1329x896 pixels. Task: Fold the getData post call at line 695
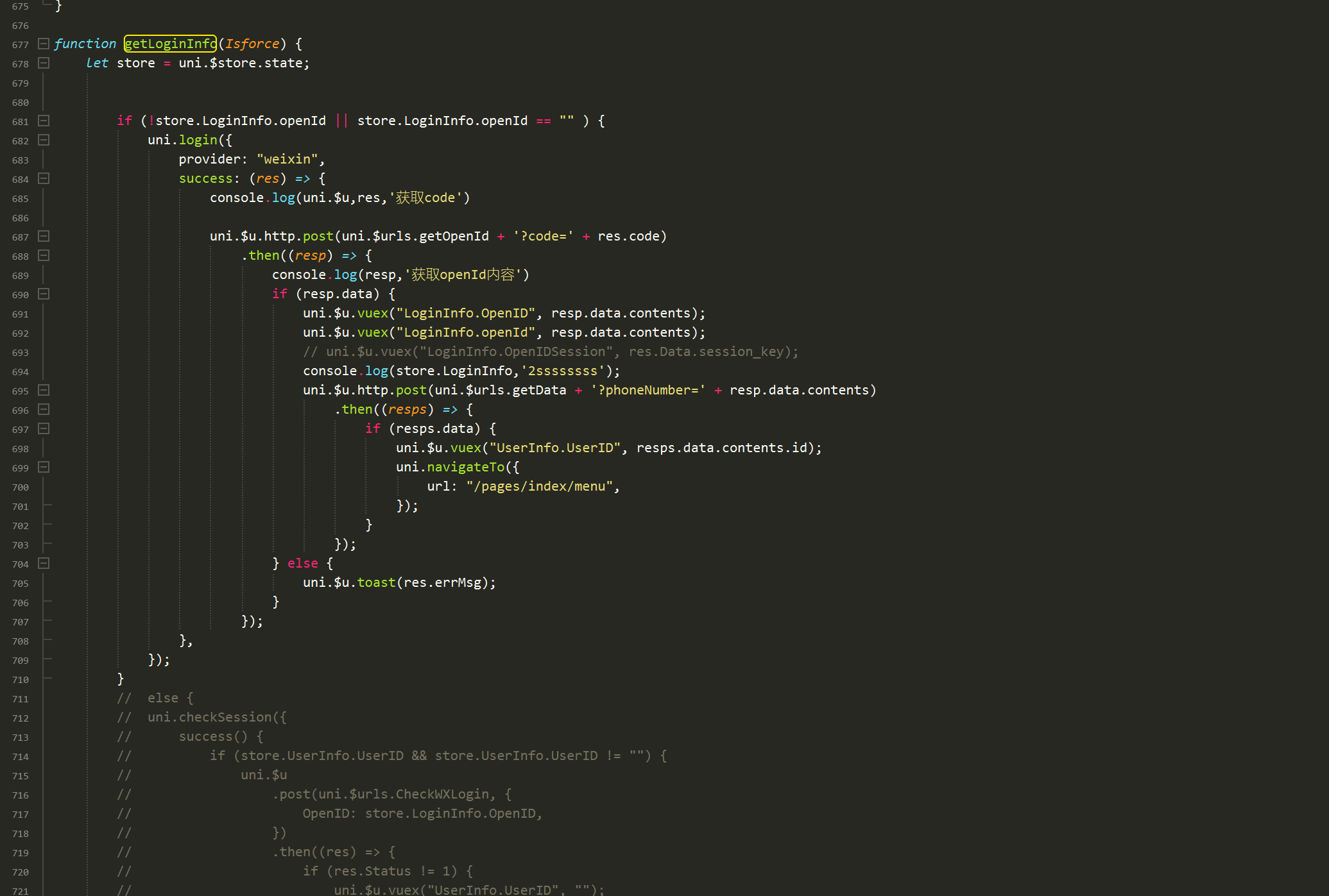tap(44, 390)
